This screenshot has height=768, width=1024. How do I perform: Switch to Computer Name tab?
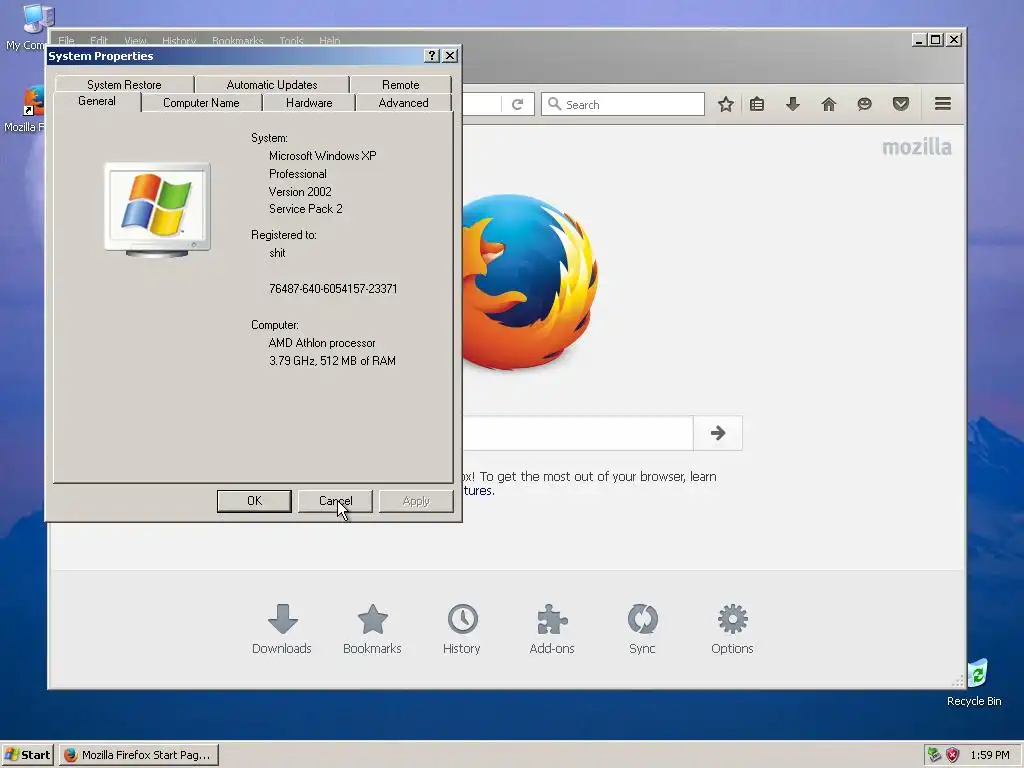201,103
